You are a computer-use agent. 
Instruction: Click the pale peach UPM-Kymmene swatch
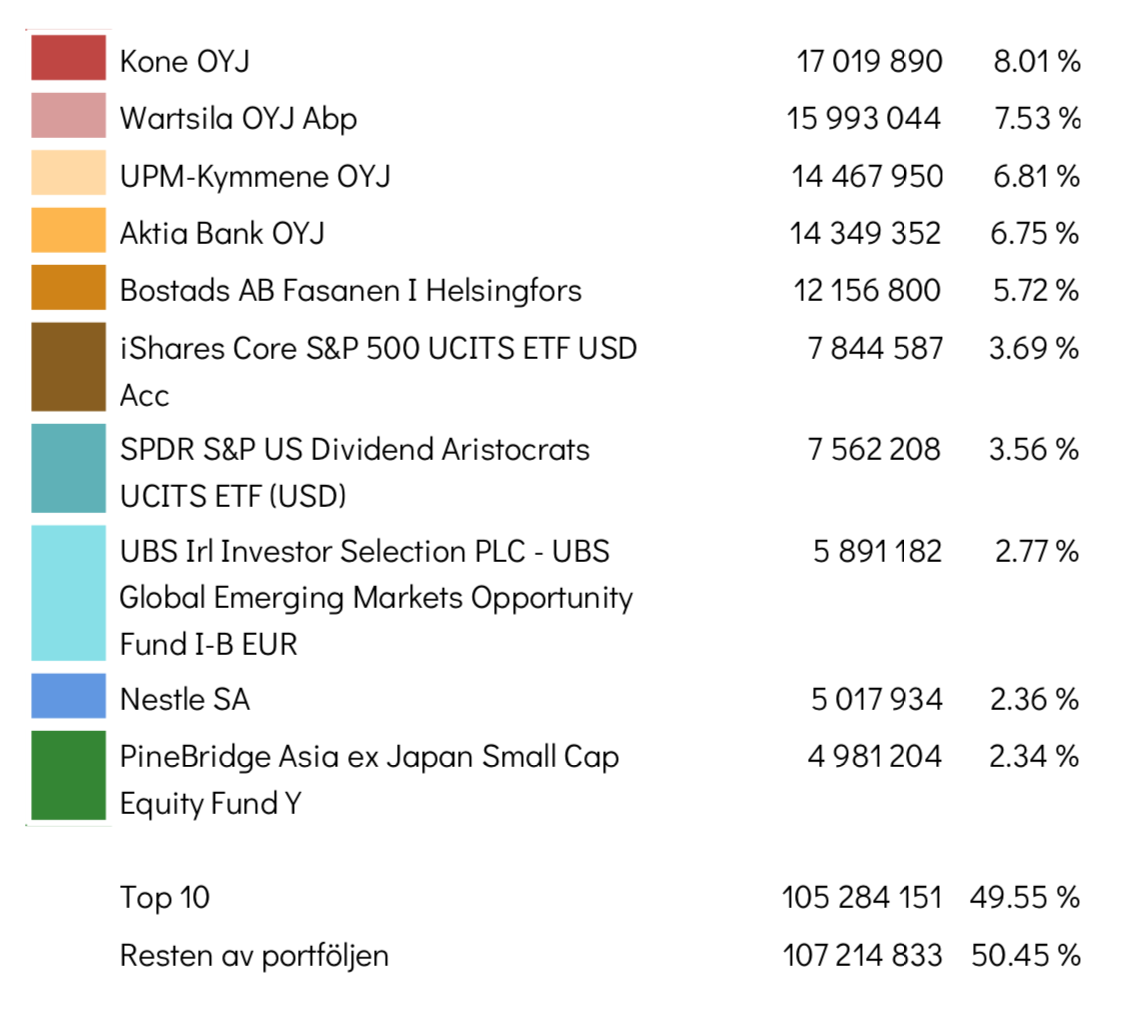pyautogui.click(x=68, y=172)
